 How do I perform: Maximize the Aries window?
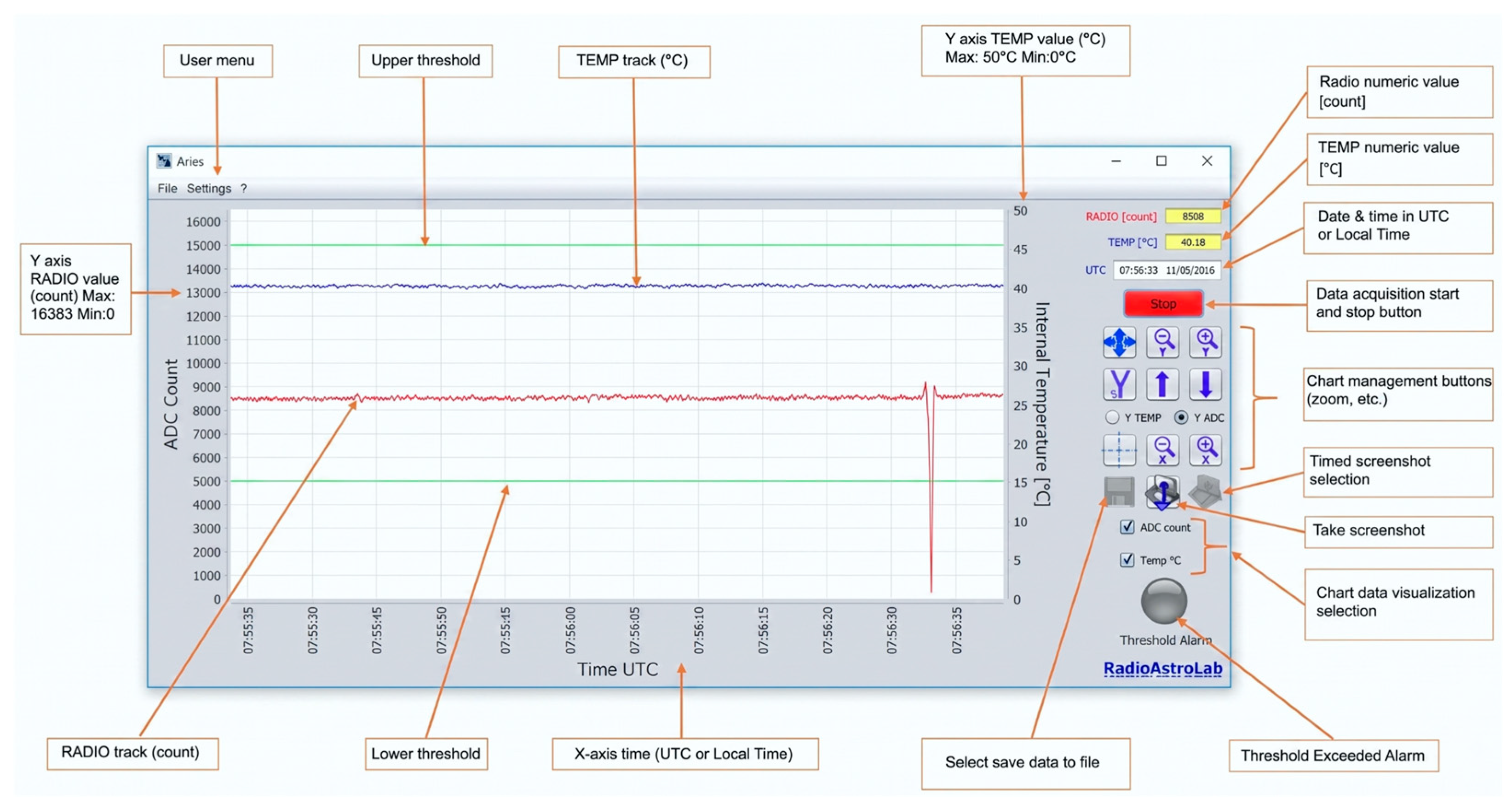(x=1161, y=161)
